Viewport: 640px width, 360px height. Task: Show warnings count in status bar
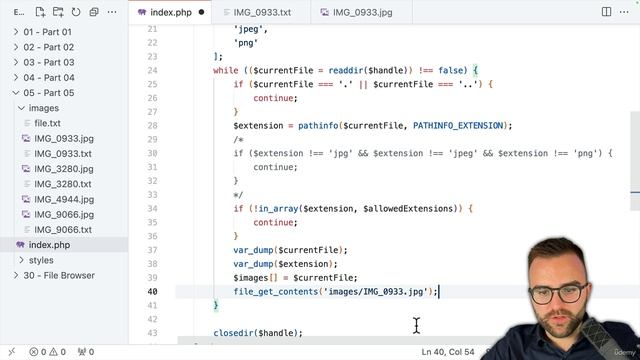pyautogui.click(x=58, y=352)
